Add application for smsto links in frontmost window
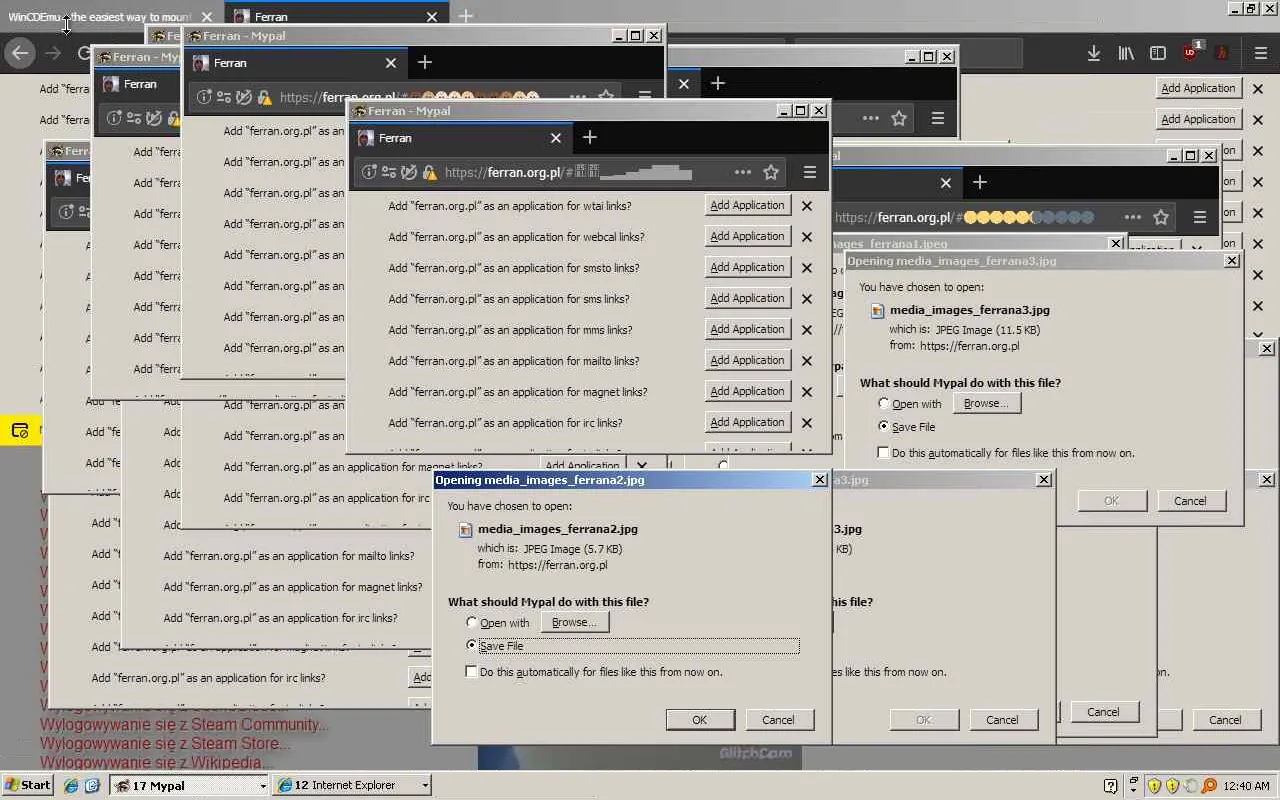The width and height of the screenshot is (1280, 800). point(747,268)
